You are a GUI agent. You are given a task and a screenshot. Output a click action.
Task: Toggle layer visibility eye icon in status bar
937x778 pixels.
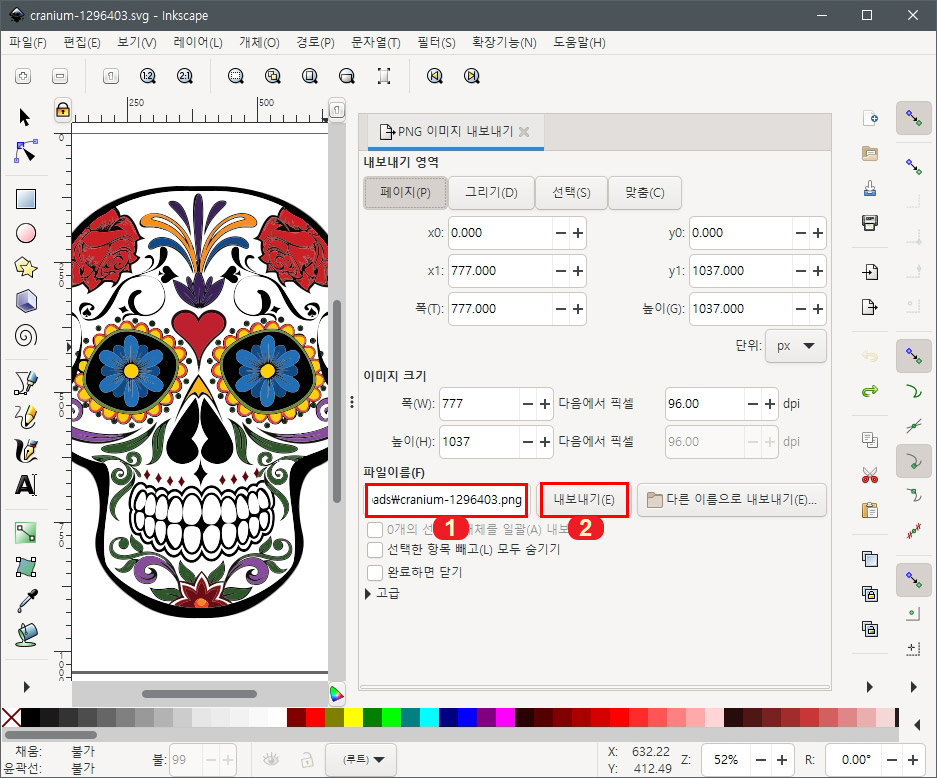pyautogui.click(x=271, y=759)
